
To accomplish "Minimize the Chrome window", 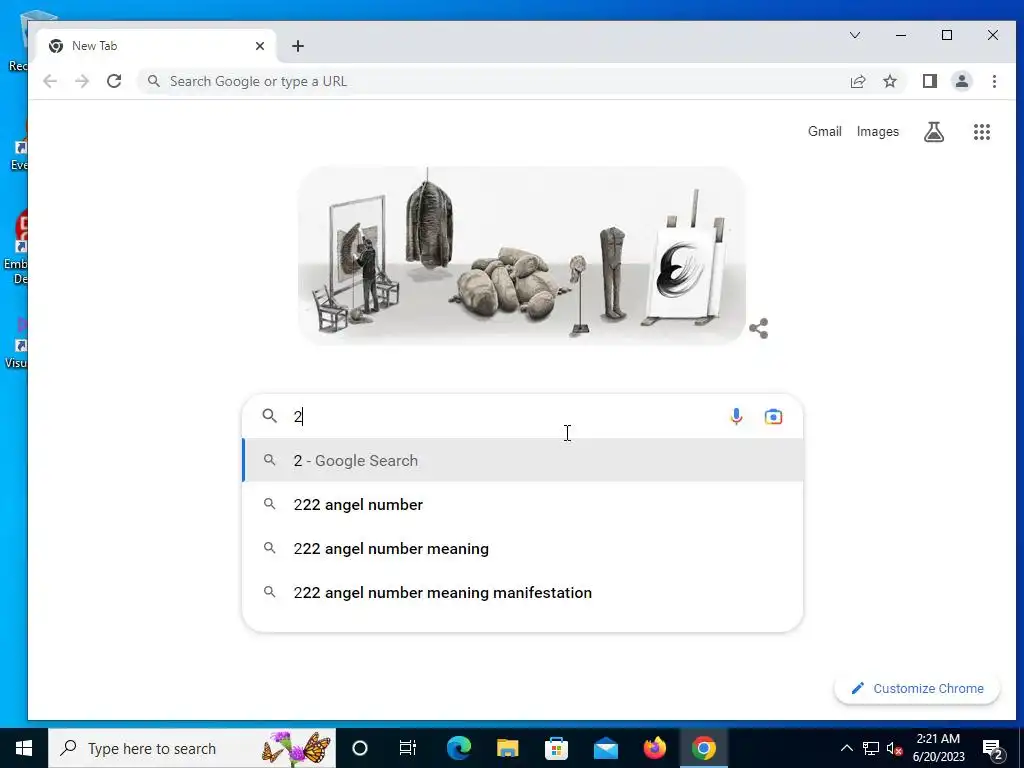I will pyautogui.click(x=901, y=35).
